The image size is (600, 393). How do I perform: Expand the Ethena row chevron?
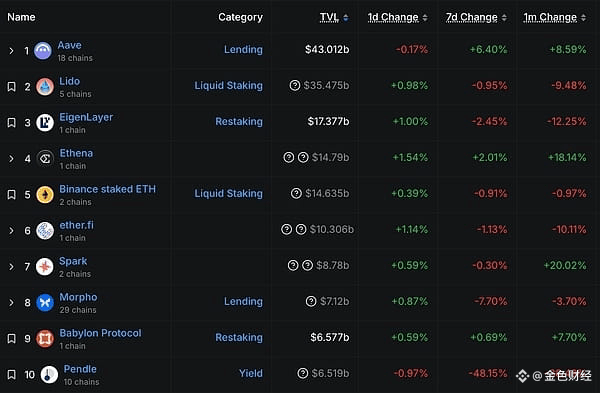click(x=11, y=159)
